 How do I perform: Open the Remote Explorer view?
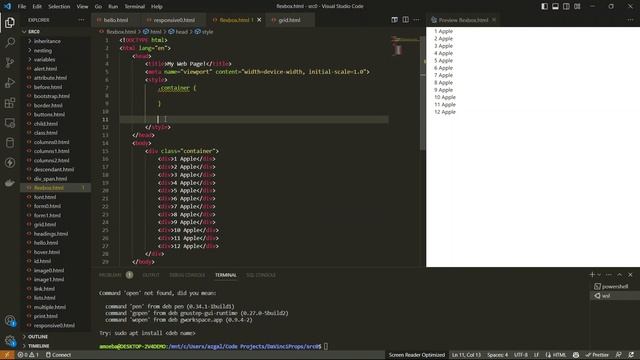point(10,122)
